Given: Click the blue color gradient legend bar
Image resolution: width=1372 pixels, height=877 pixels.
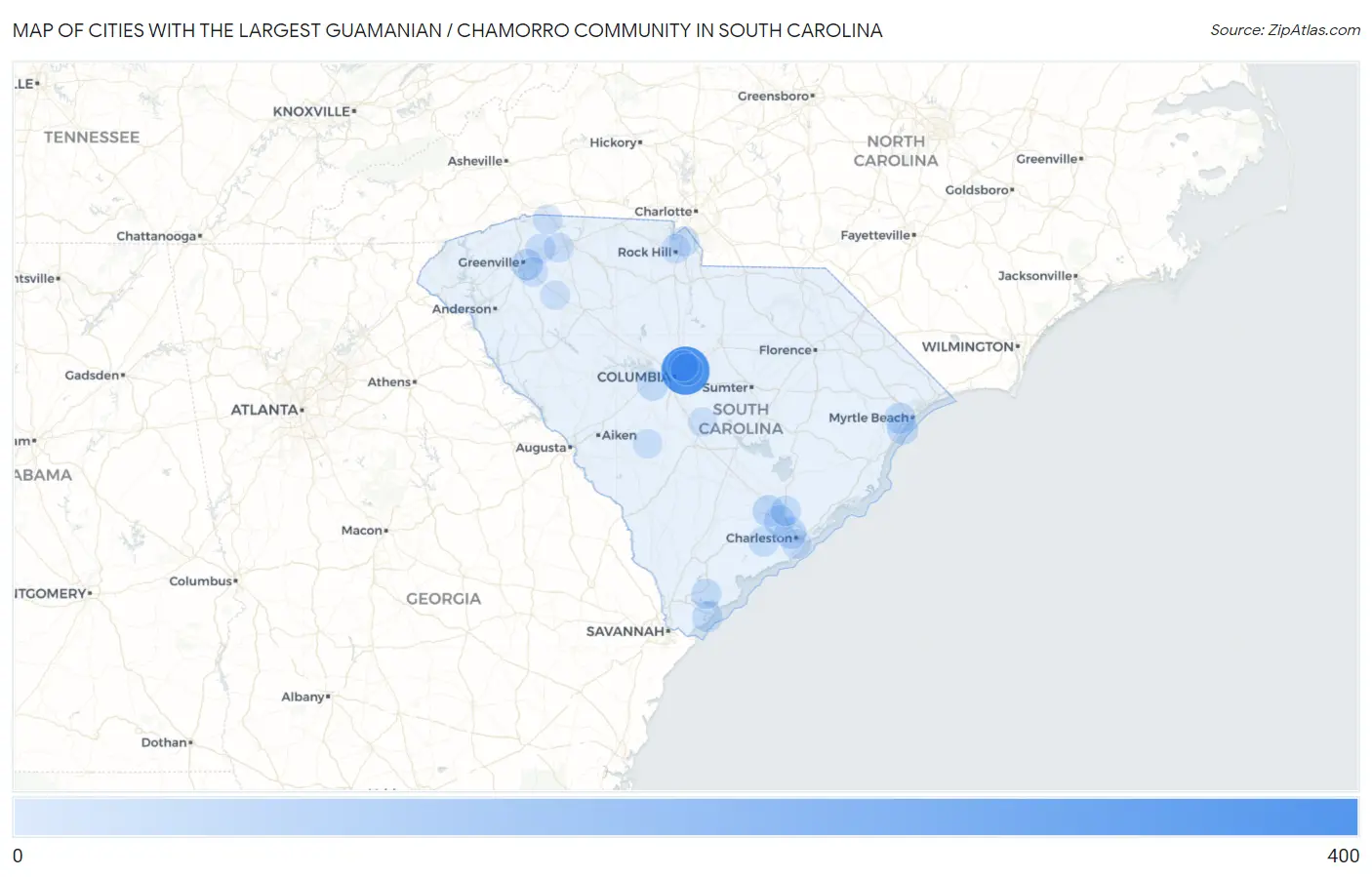Looking at the screenshot, I should [685, 817].
